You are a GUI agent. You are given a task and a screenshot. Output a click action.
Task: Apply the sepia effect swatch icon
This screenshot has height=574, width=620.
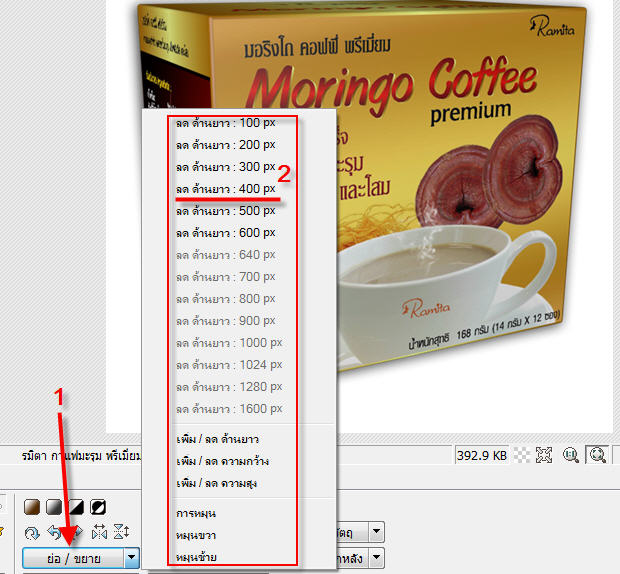click(x=32, y=507)
